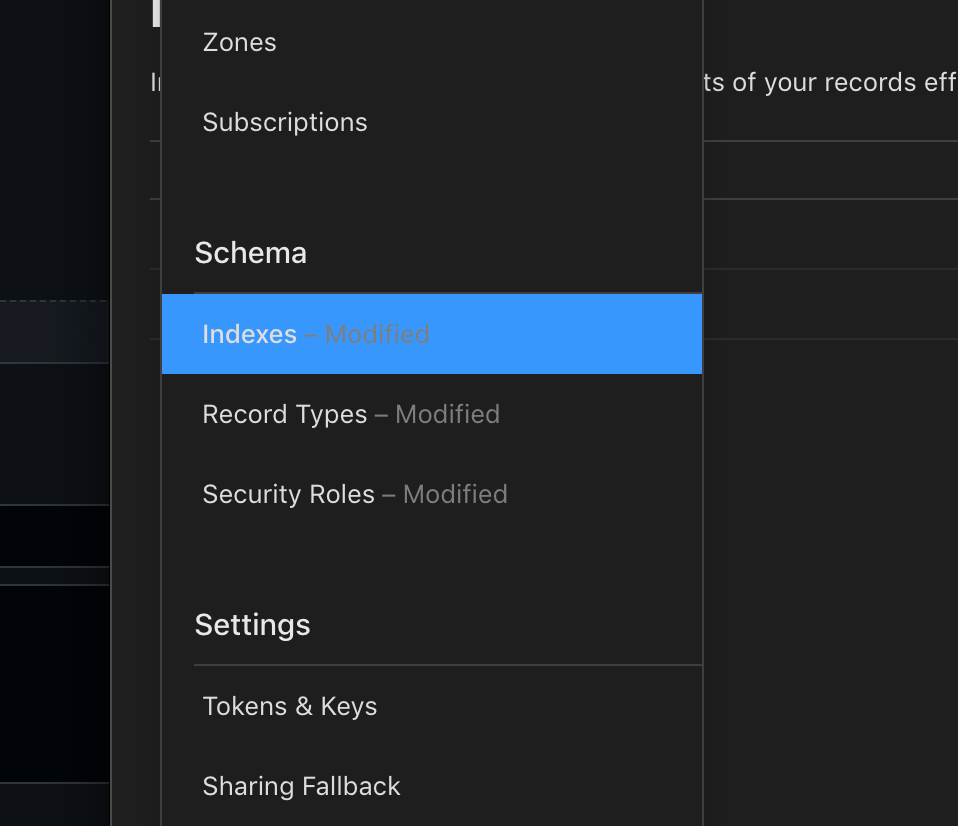Click the Modified label beside Record Types
958x826 pixels.
point(447,414)
